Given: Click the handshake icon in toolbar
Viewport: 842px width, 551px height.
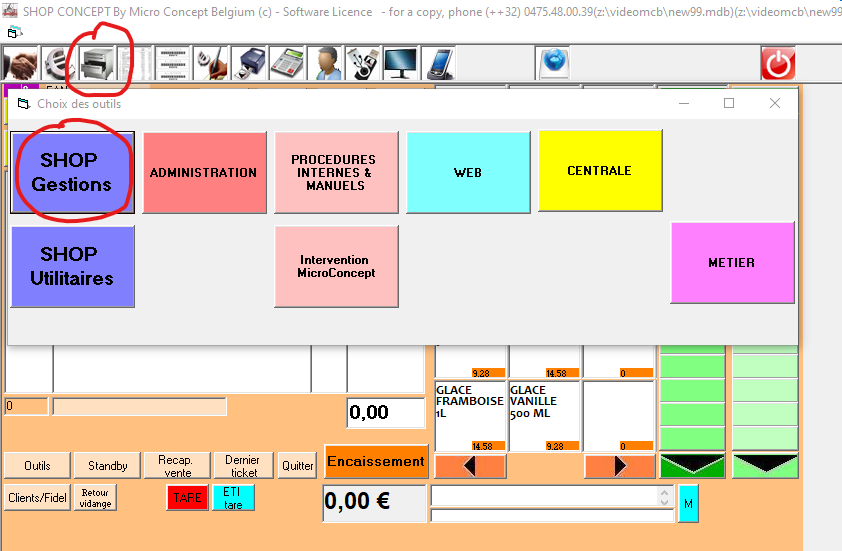Looking at the screenshot, I should 21,63.
